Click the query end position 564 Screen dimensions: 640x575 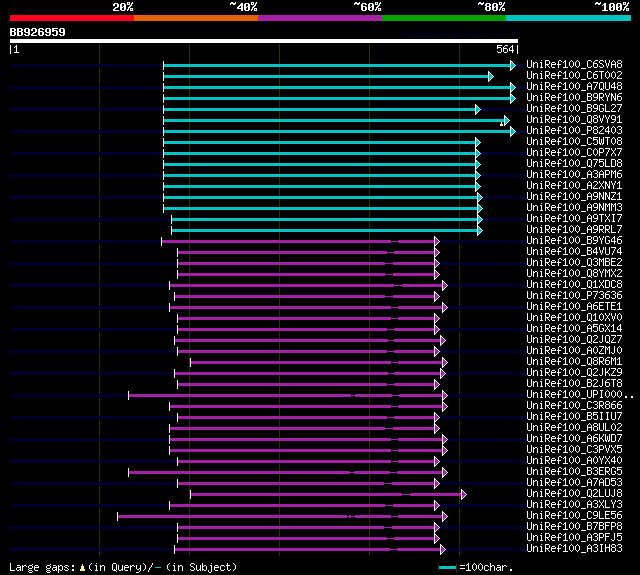pos(505,49)
